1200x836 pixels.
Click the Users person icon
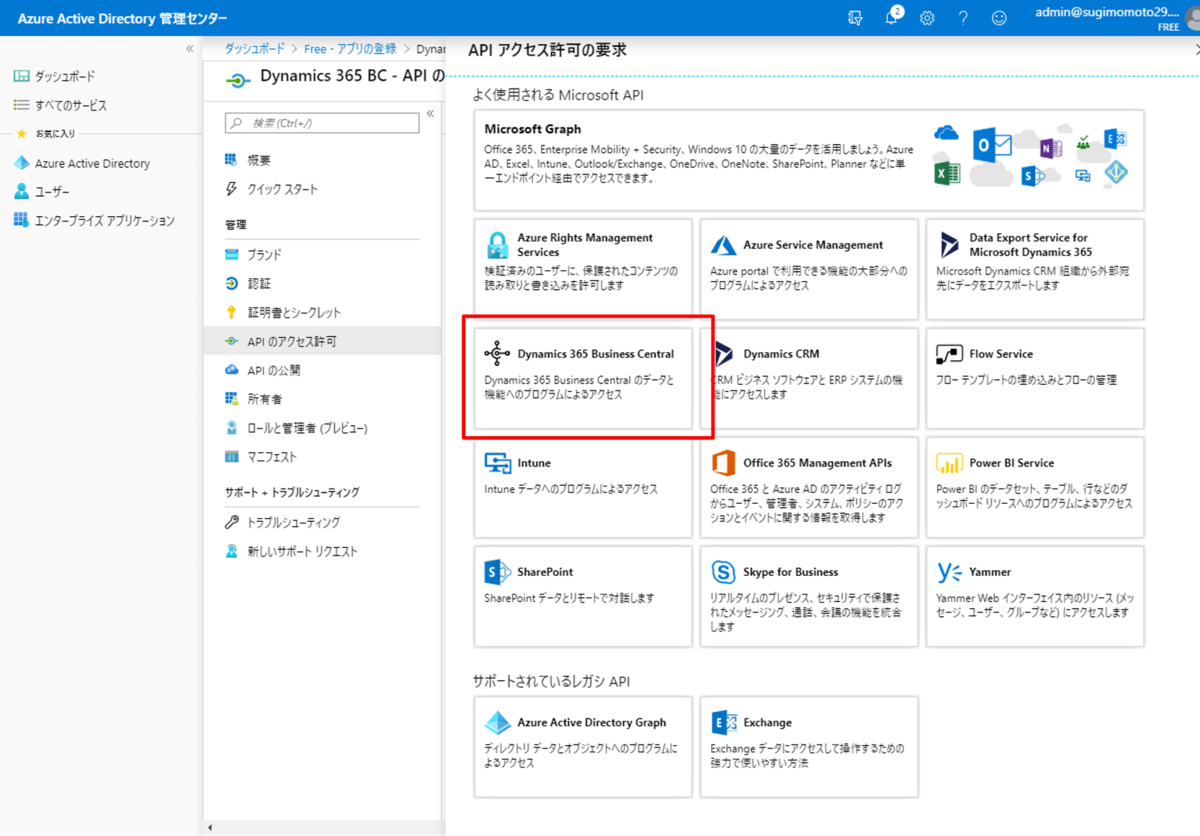(21, 192)
